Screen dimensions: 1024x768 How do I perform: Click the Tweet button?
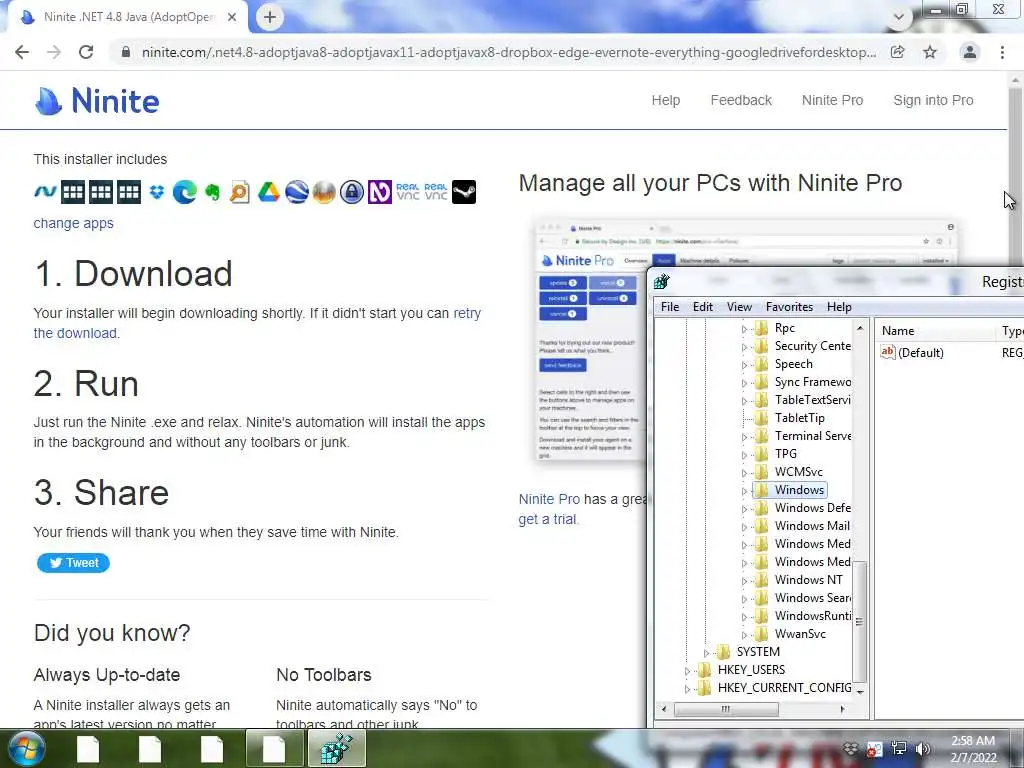[x=73, y=563]
